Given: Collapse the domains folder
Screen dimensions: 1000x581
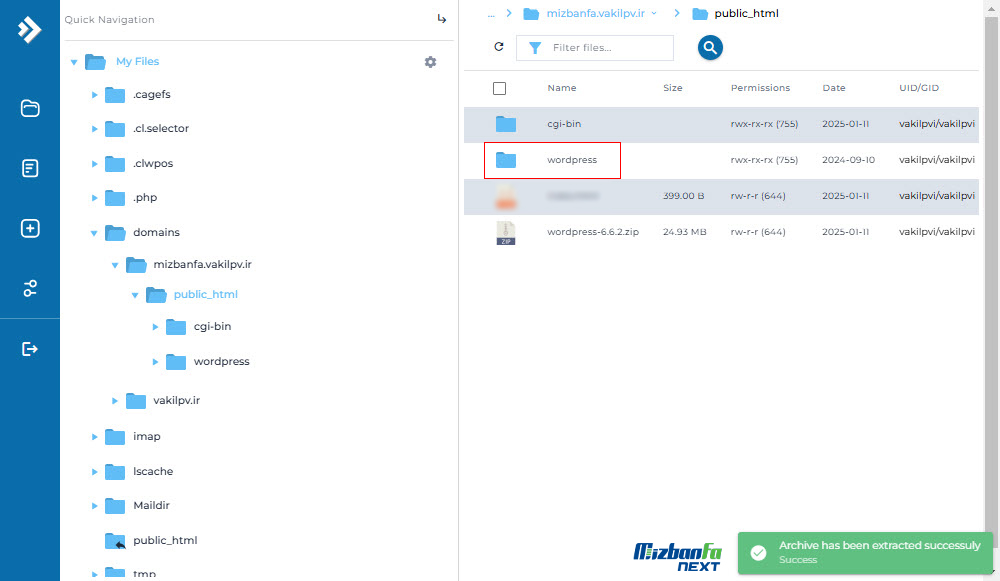Looking at the screenshot, I should pyautogui.click(x=94, y=233).
